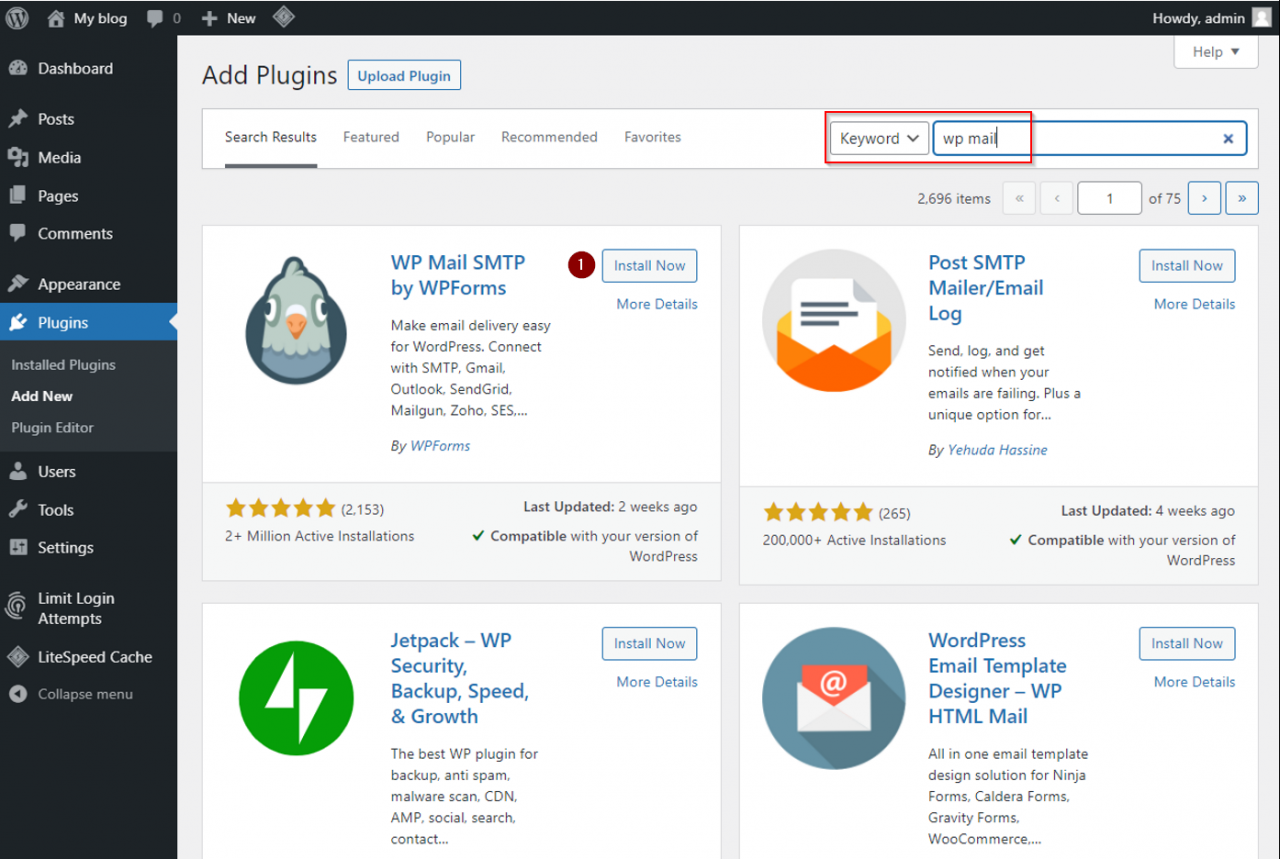Install the WP Mail SMTP plugin now
Viewport: 1280px width, 859px height.
[649, 266]
